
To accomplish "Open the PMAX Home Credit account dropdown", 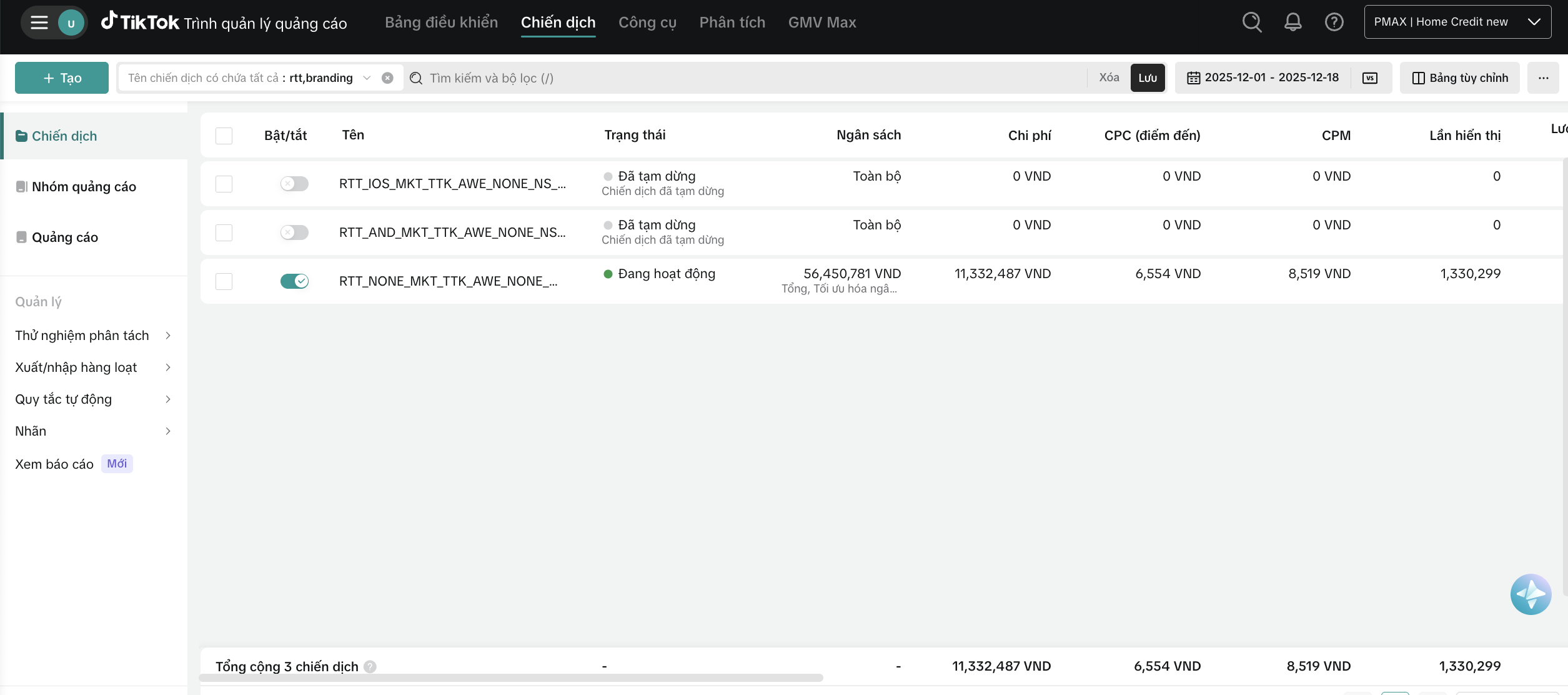I will pos(1457,22).
